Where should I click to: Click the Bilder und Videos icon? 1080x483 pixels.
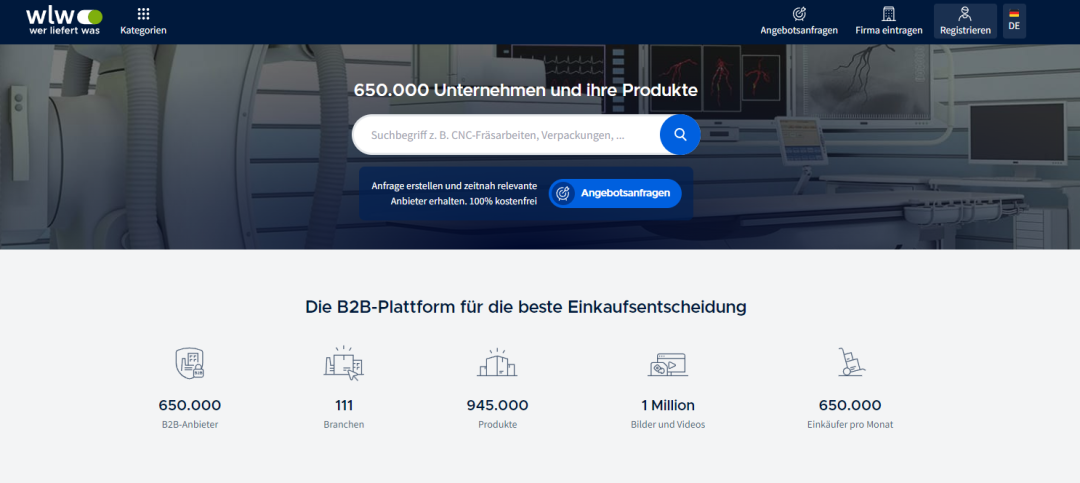click(x=667, y=363)
